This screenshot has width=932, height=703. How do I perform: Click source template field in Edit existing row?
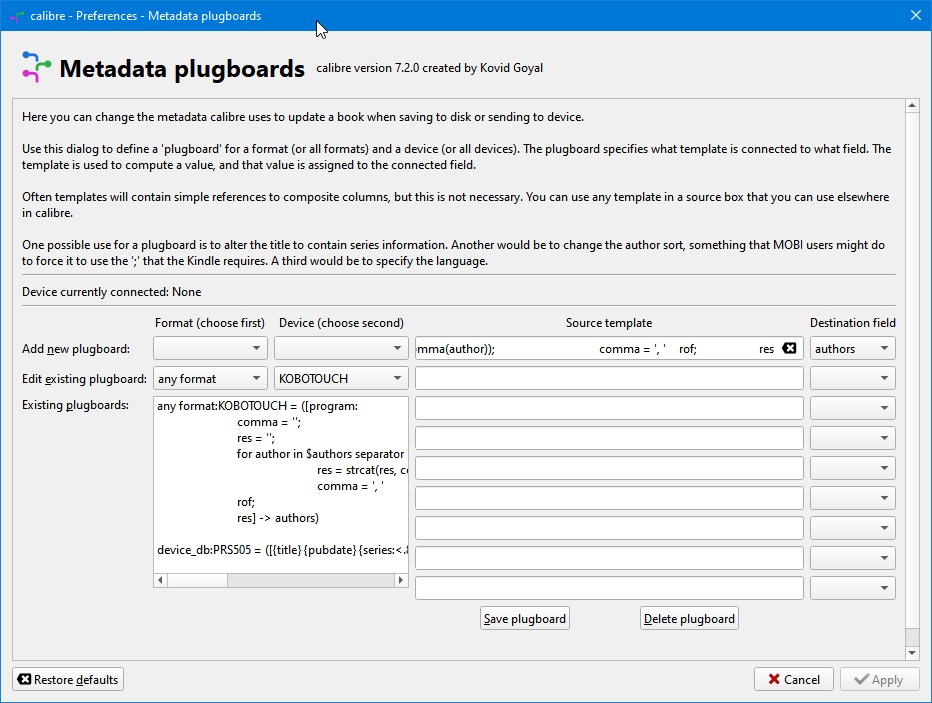(609, 379)
